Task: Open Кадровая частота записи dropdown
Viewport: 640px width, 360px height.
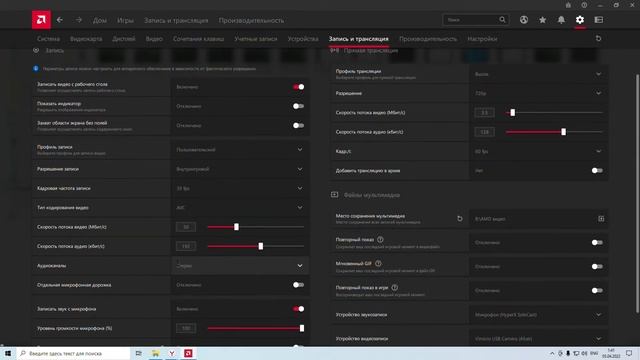Action: [240, 188]
